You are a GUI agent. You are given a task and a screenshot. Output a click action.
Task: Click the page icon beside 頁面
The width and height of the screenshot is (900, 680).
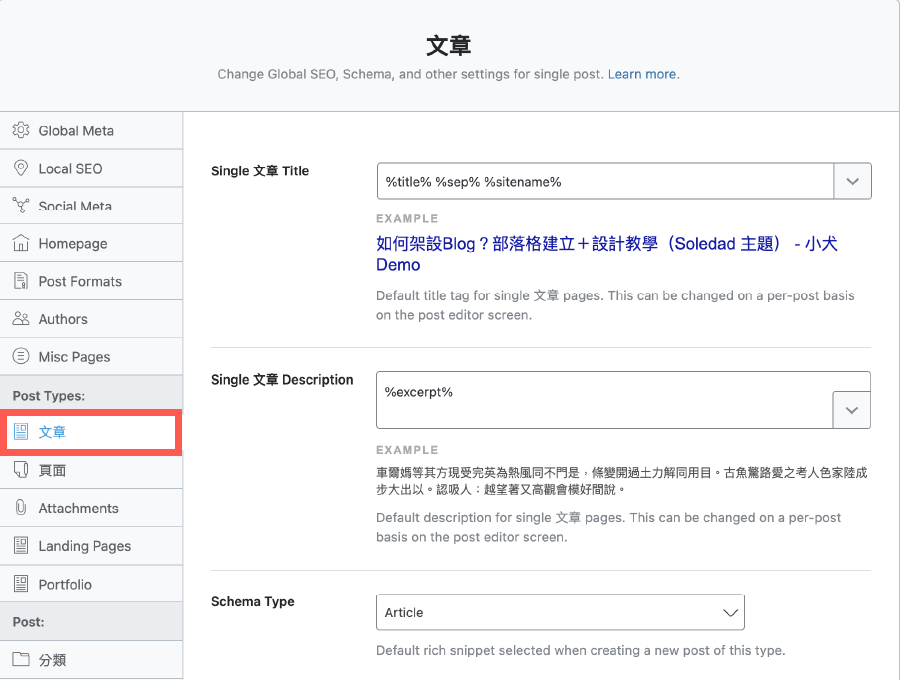pyautogui.click(x=22, y=469)
